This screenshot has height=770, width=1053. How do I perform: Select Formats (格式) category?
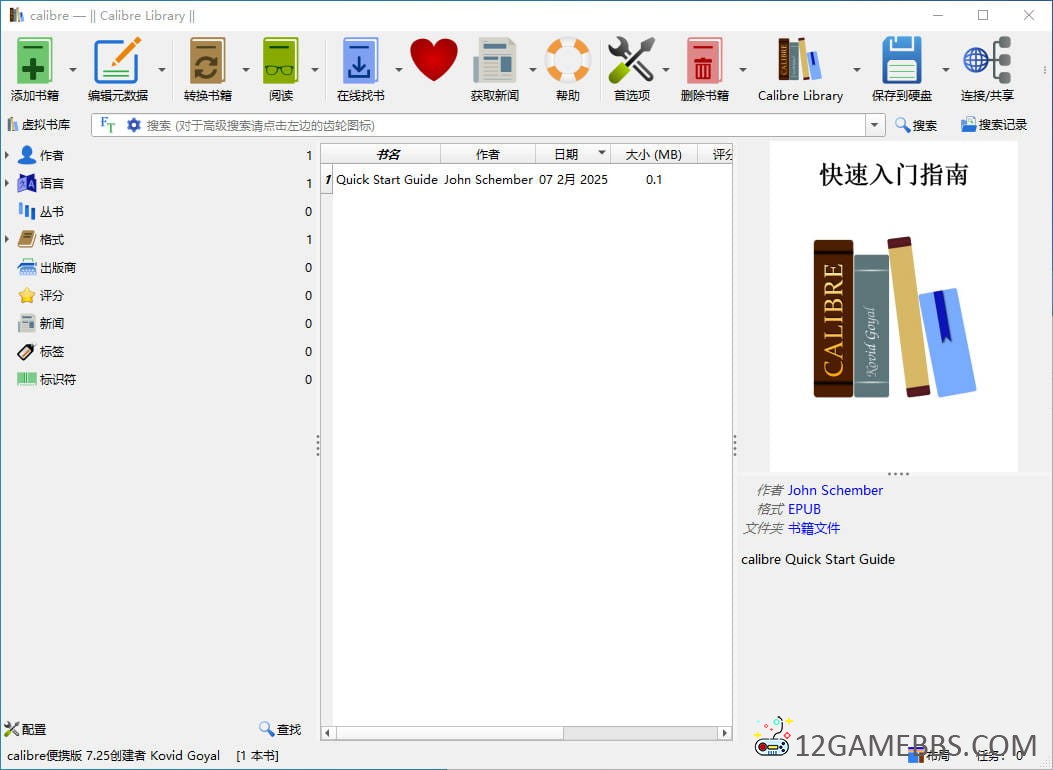[x=51, y=240]
